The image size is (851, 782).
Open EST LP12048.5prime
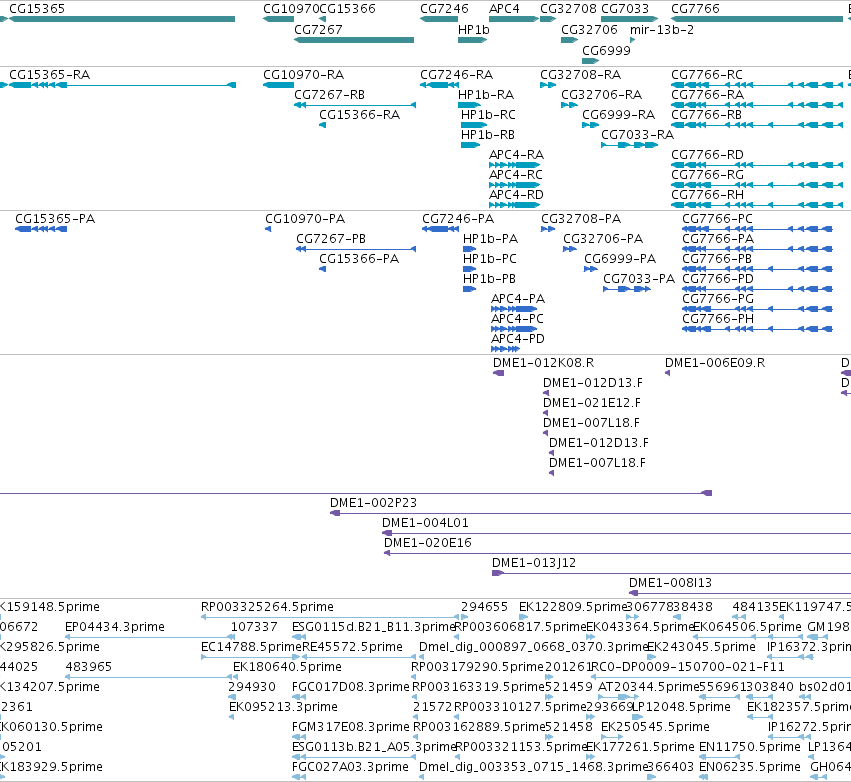tap(638, 717)
